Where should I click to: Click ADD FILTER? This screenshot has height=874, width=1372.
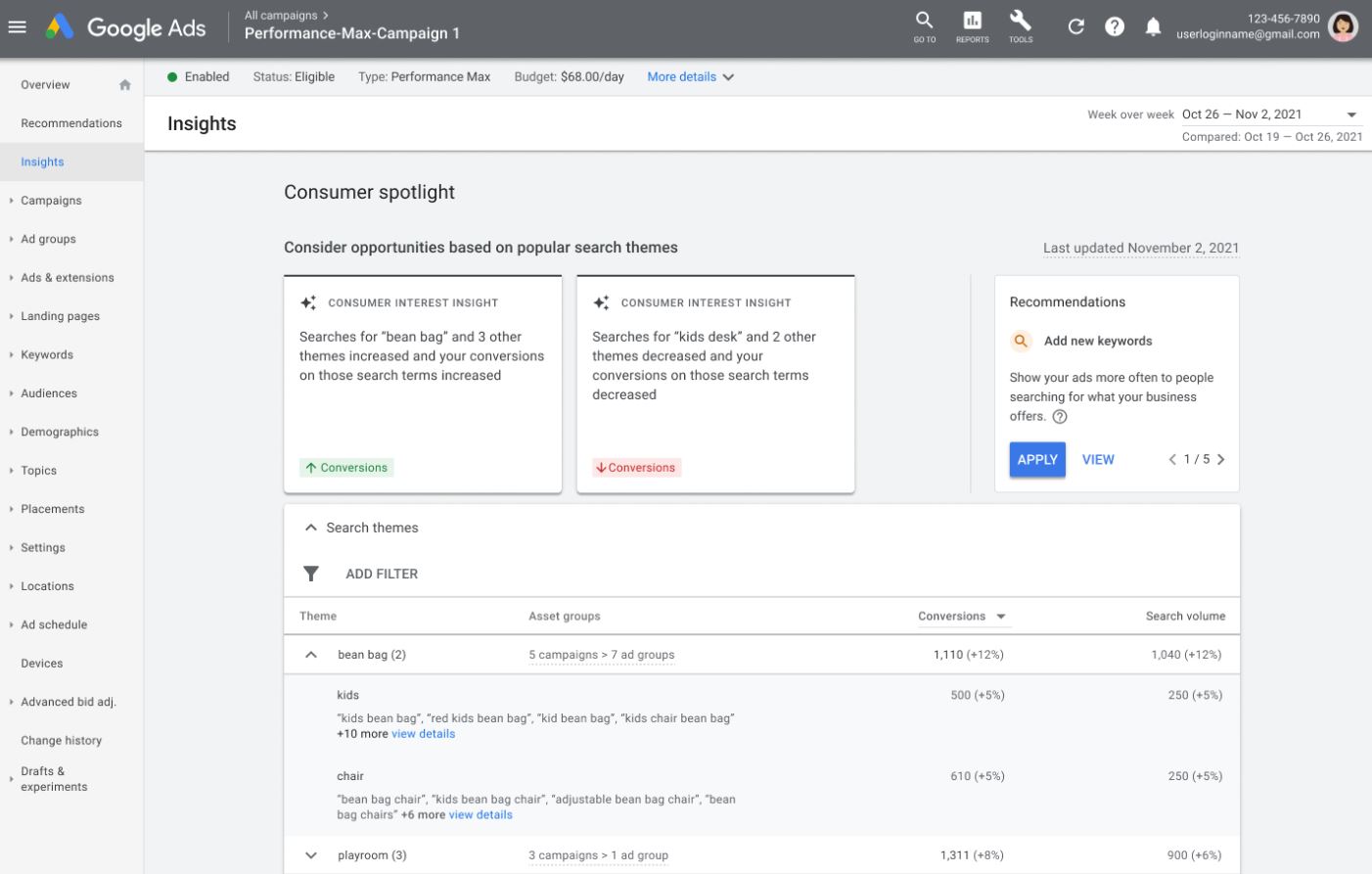[382, 574]
